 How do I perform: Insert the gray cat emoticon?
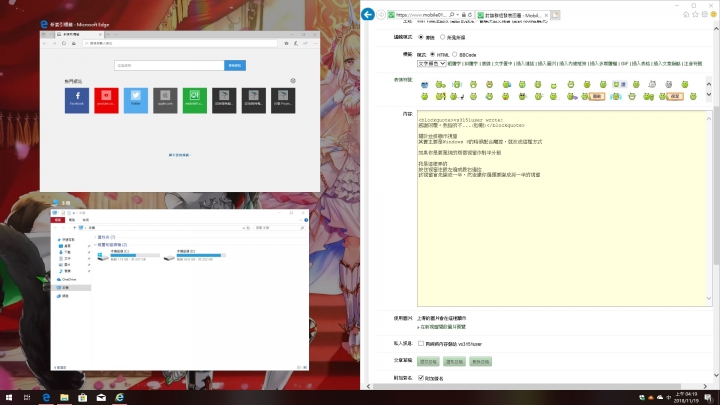669,84
